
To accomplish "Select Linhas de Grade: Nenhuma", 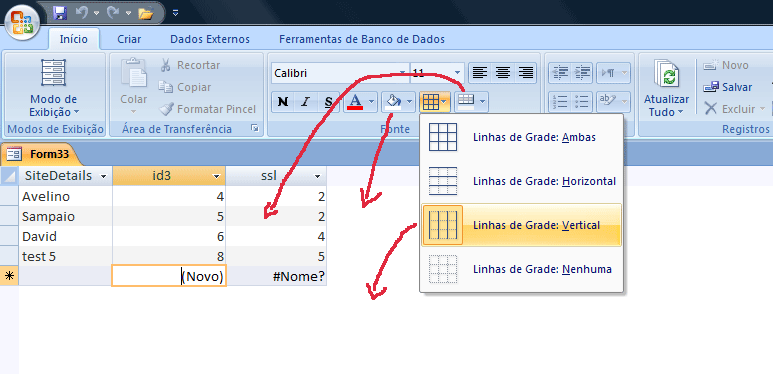I will click(521, 269).
